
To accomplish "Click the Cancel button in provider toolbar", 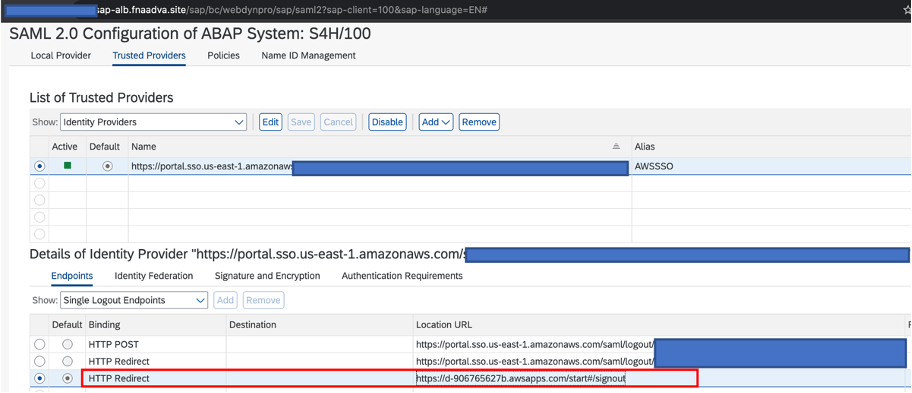I will coord(338,122).
